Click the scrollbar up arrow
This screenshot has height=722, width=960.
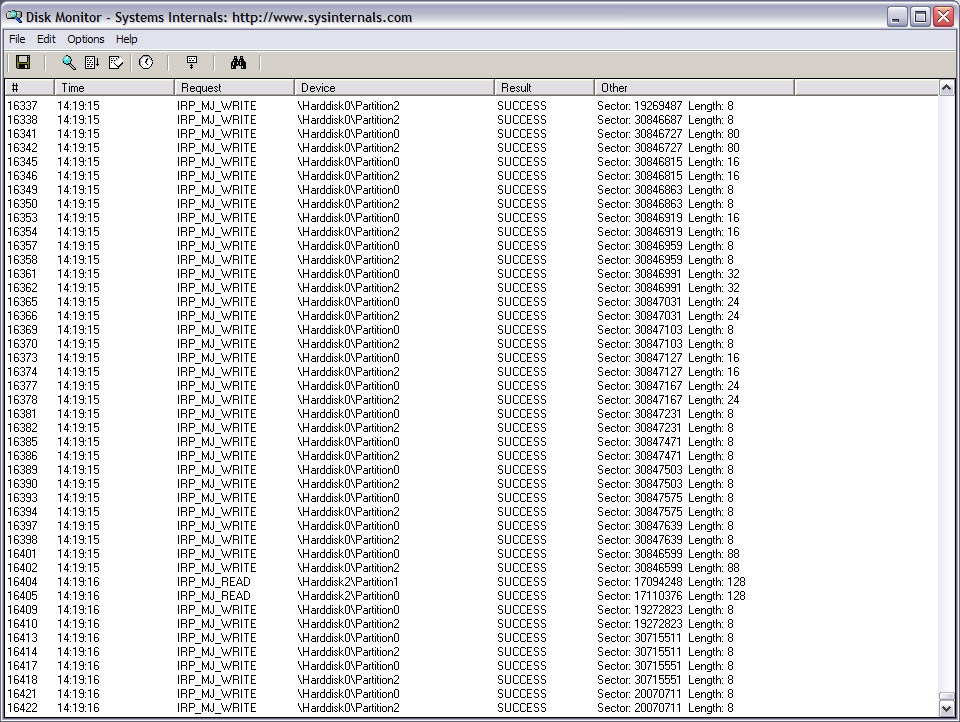946,88
